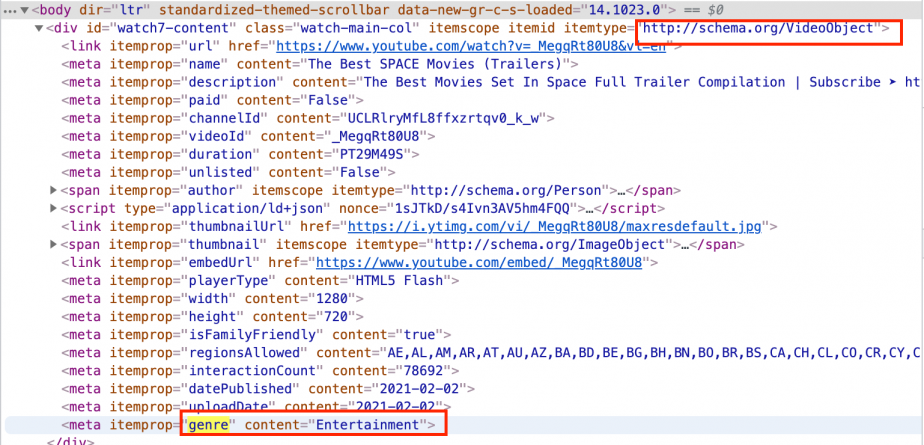Select the meta width 1280 row
The width and height of the screenshot is (924, 445).
212,298
